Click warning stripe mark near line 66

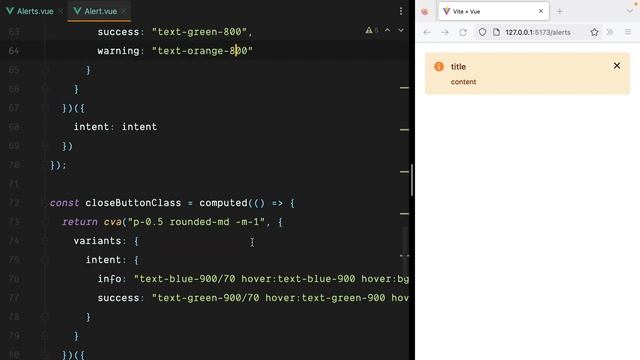(404, 88)
